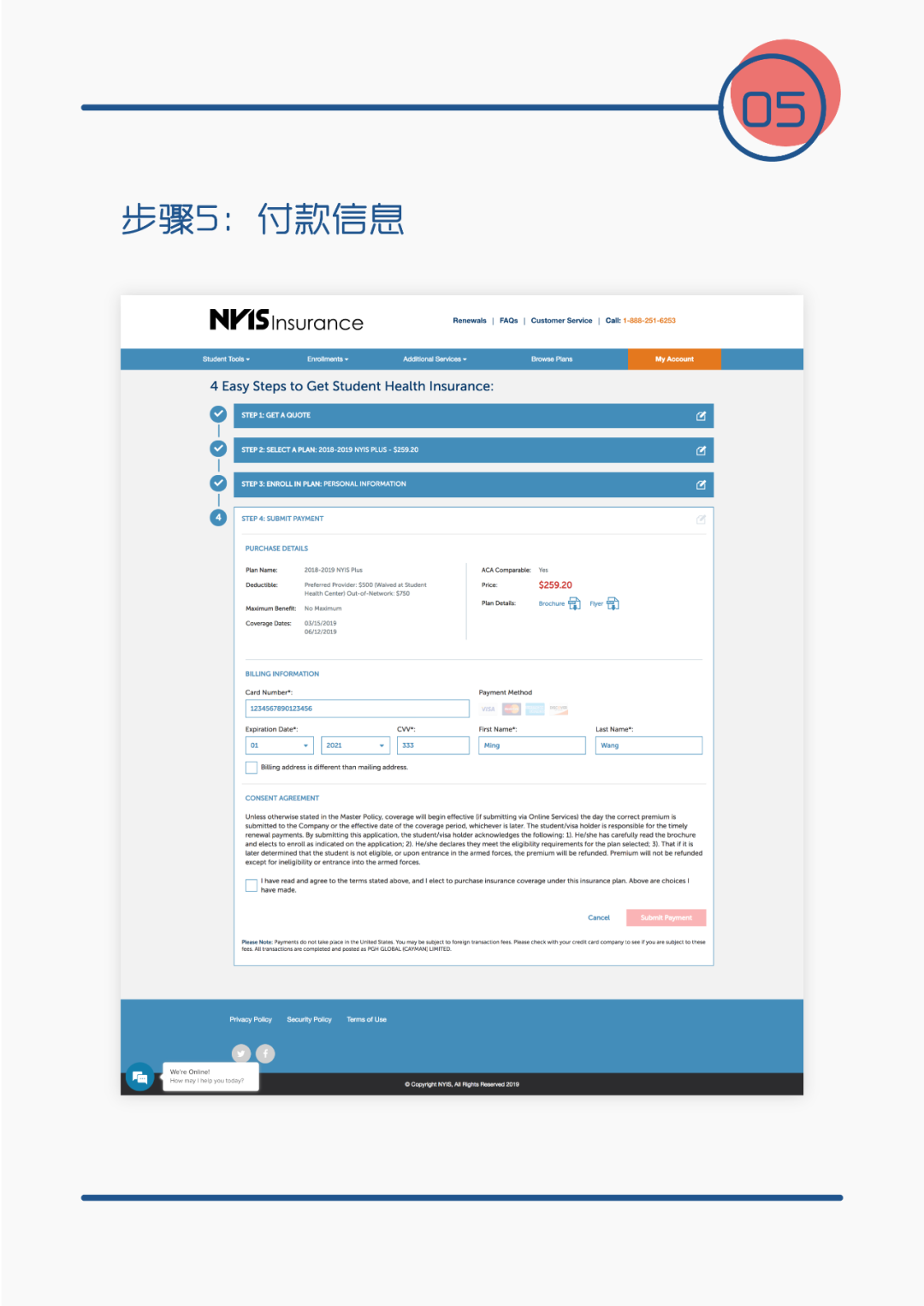
Task: Open Customer Service link
Action: [561, 321]
